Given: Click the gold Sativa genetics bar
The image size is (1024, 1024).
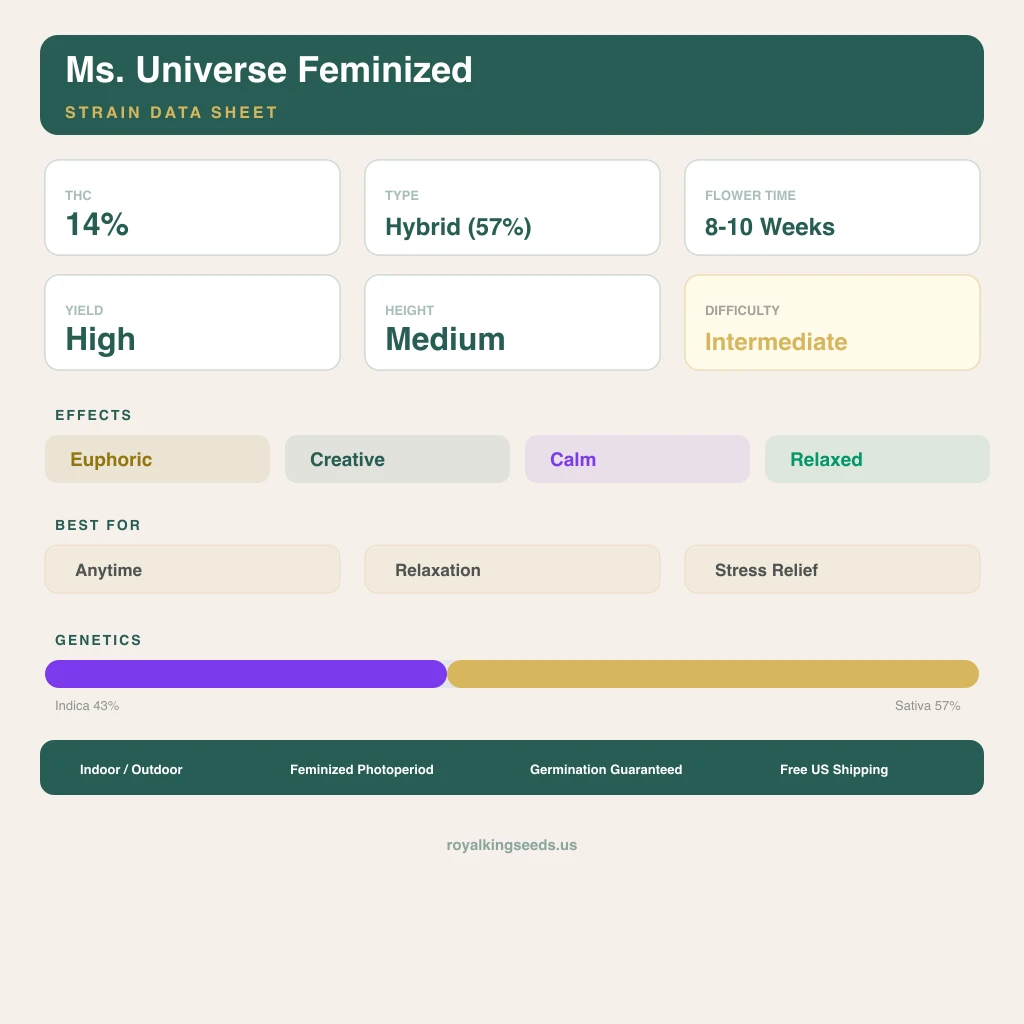Looking at the screenshot, I should [712, 674].
